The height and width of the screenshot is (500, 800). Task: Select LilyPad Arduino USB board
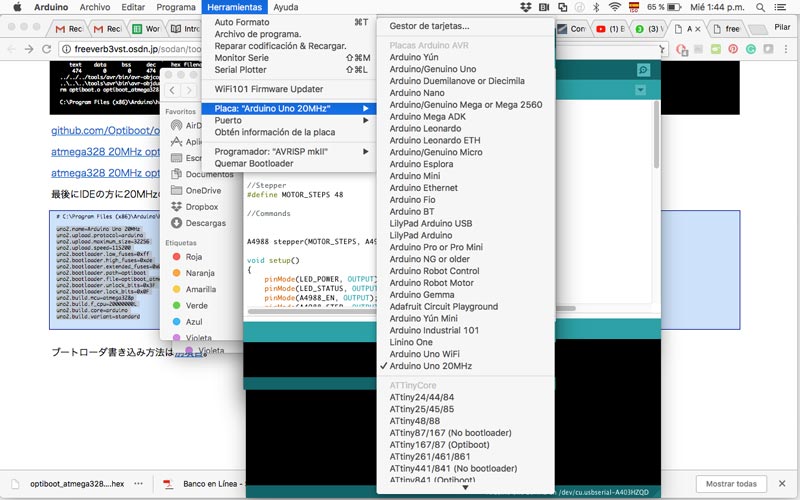(x=431, y=223)
